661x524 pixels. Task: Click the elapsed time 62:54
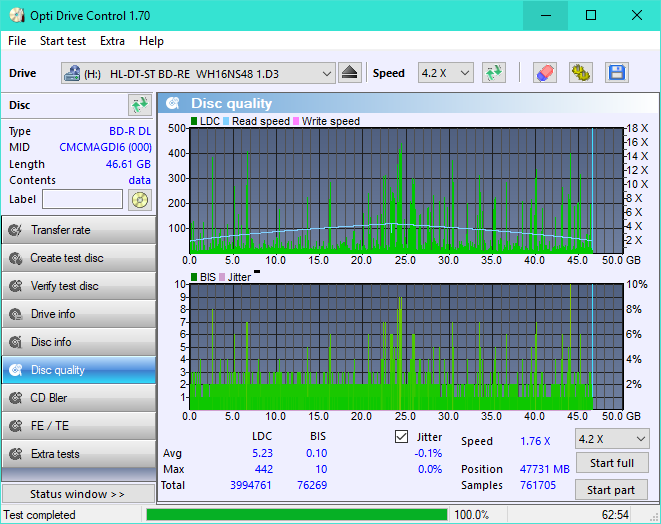[x=615, y=515]
